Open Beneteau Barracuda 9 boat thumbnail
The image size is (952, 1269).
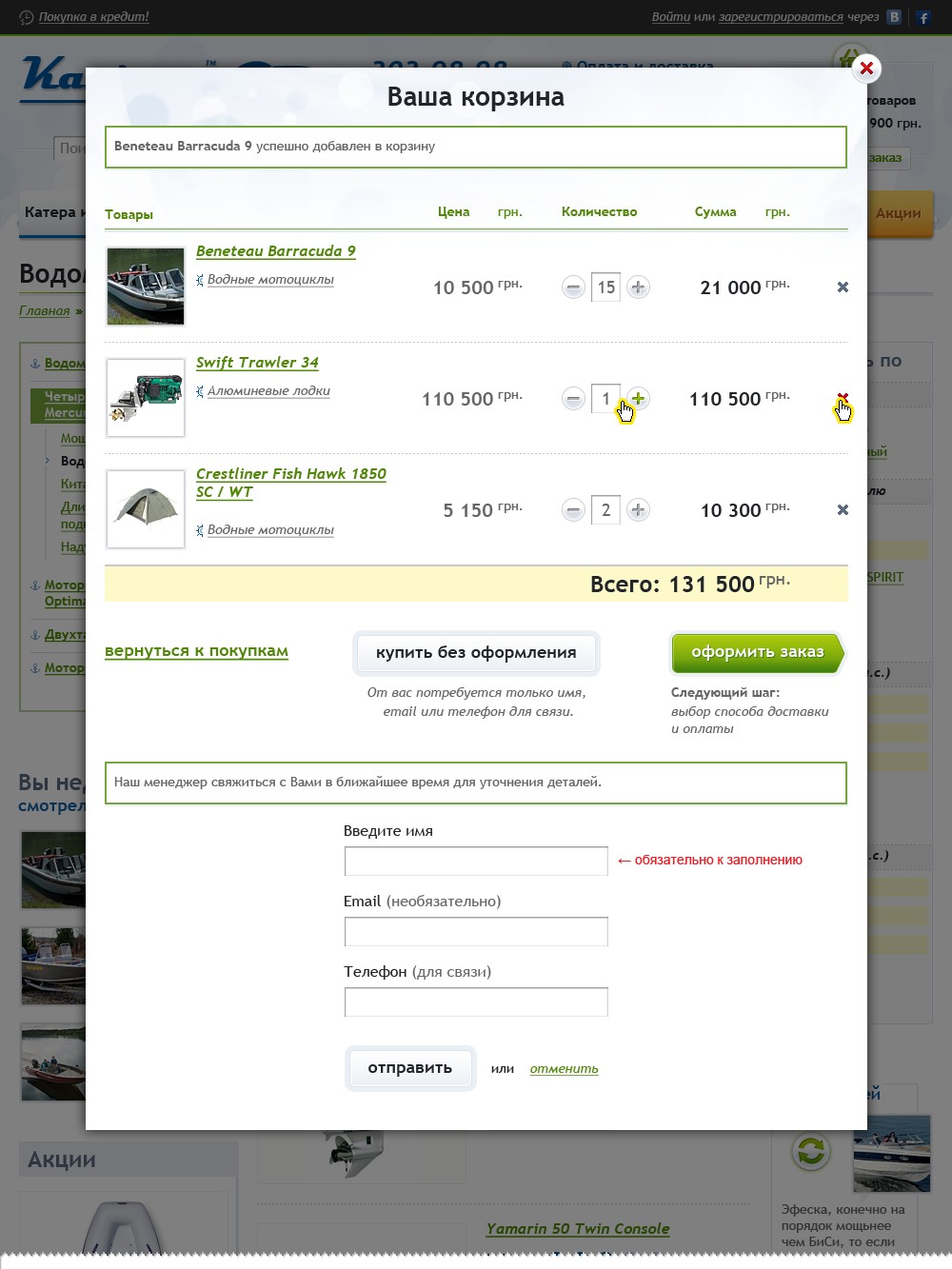coord(146,287)
